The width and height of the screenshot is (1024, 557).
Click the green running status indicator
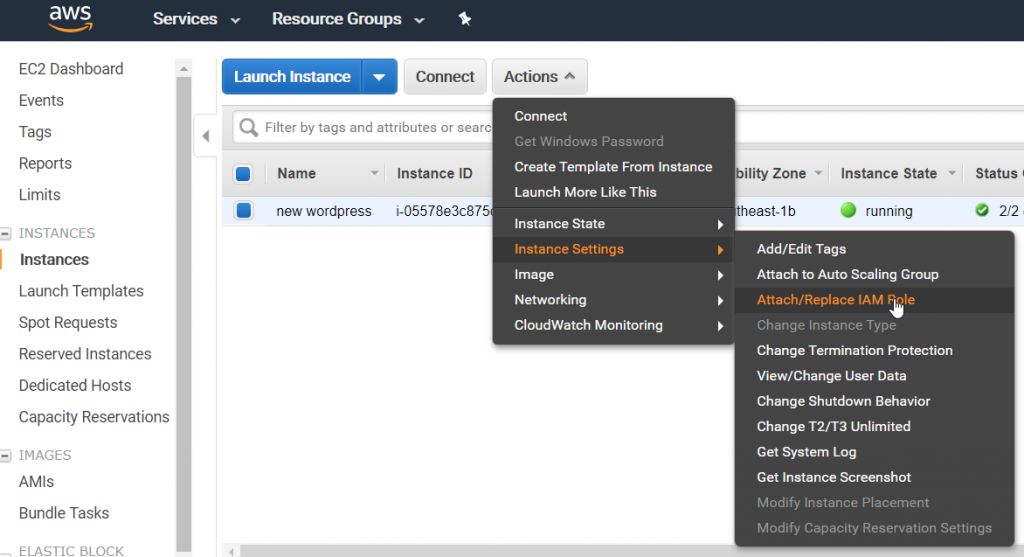click(x=848, y=210)
